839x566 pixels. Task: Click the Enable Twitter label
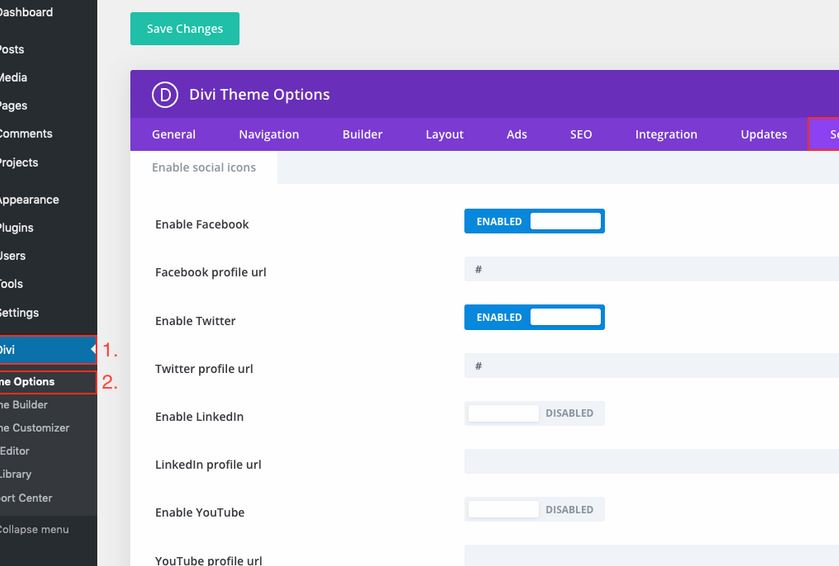195,320
